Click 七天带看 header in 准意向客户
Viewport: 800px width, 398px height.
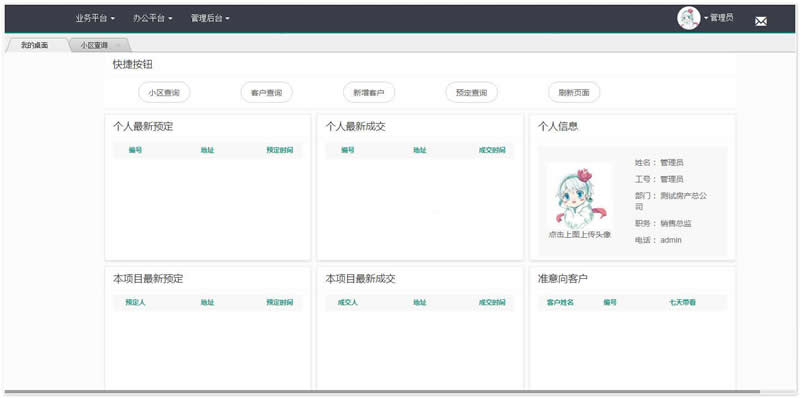pos(683,303)
